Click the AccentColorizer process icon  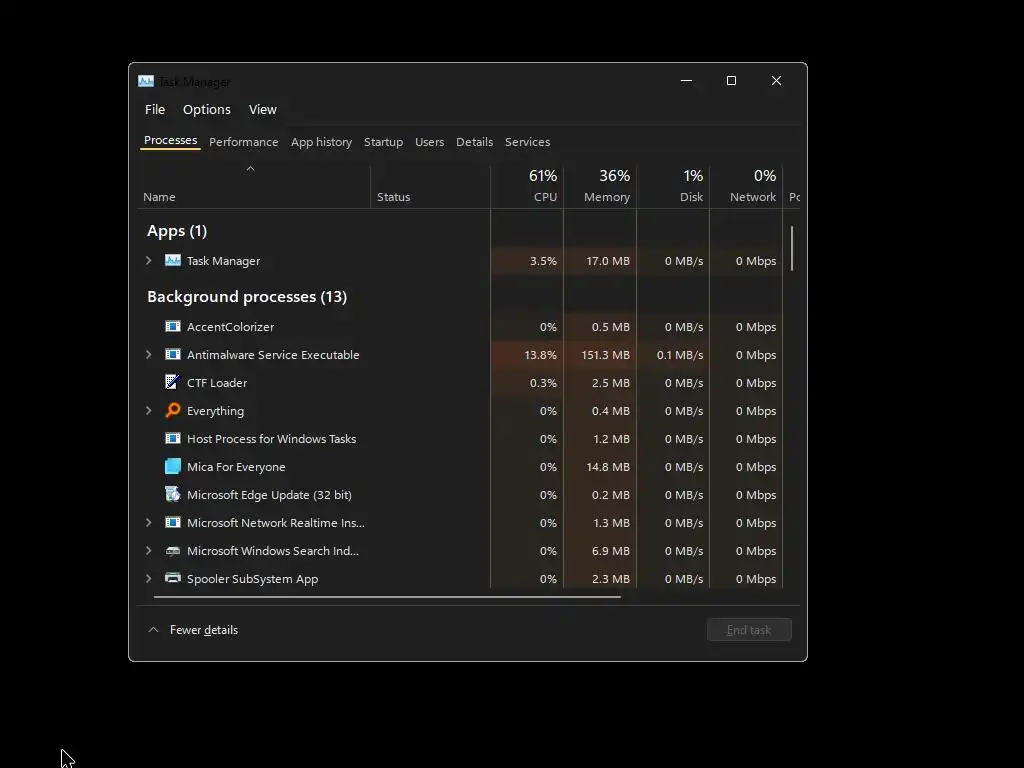tap(172, 327)
